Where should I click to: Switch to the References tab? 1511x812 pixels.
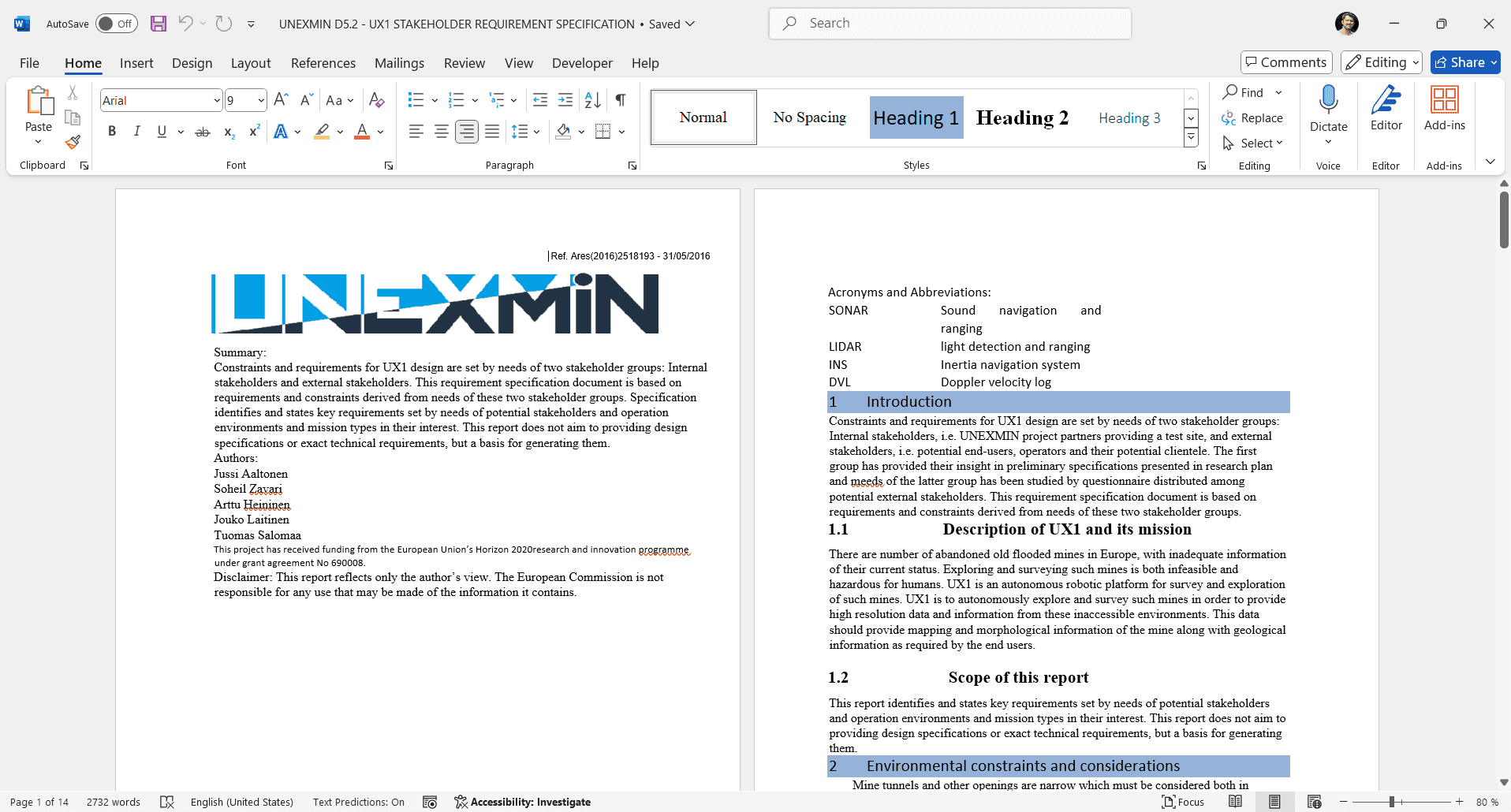pyautogui.click(x=323, y=63)
